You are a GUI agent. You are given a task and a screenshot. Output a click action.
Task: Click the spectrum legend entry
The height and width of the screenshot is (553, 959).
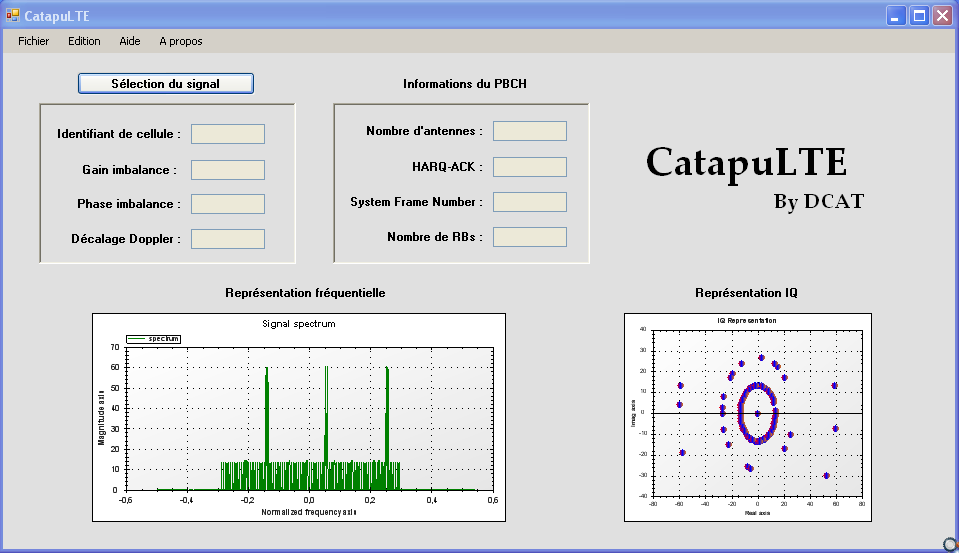154,339
